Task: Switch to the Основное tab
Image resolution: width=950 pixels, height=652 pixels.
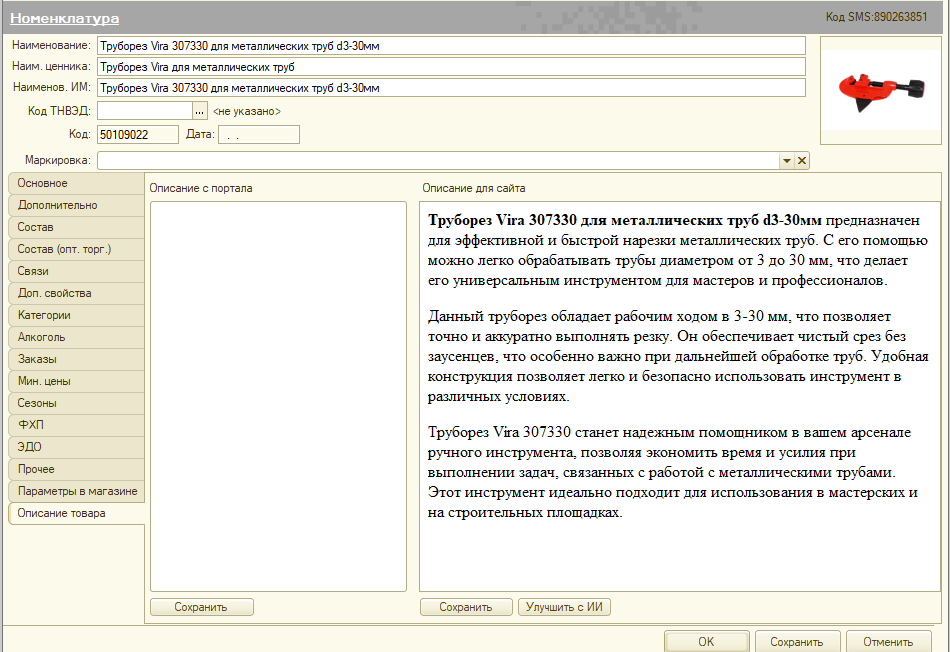Action: (76, 183)
